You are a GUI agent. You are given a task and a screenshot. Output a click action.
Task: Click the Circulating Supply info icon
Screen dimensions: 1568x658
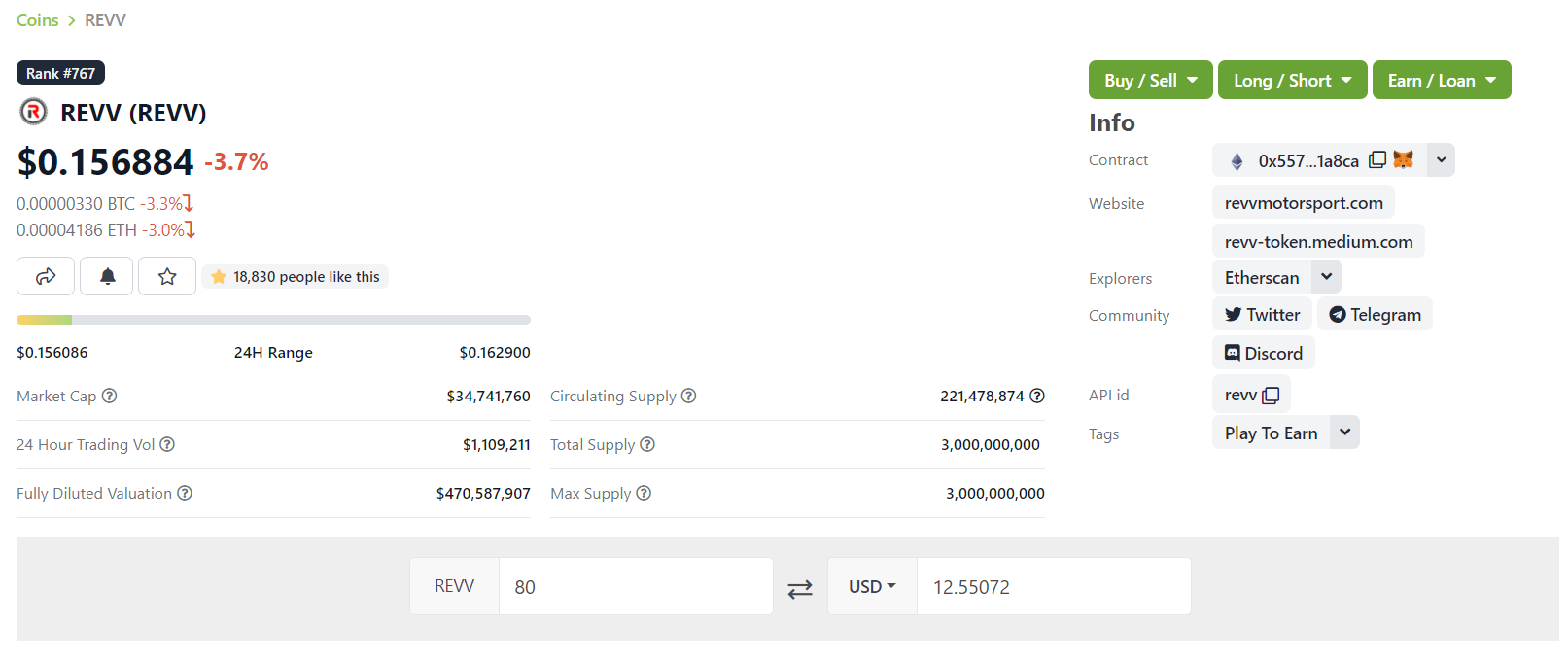[689, 397]
